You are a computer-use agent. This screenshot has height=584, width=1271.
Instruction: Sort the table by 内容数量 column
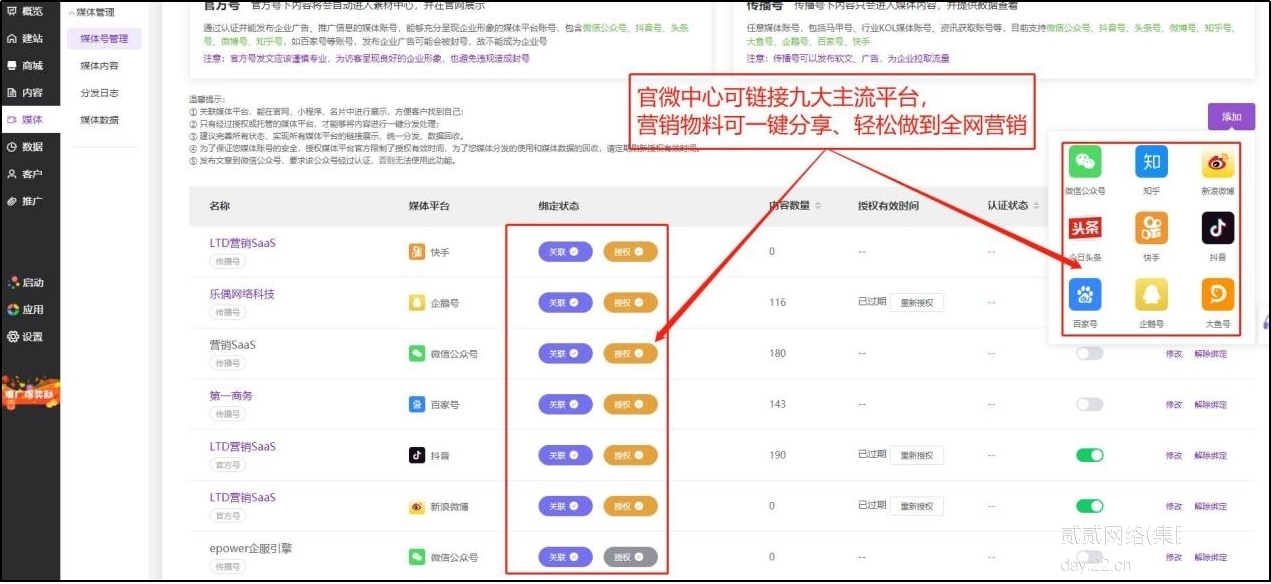(x=794, y=206)
